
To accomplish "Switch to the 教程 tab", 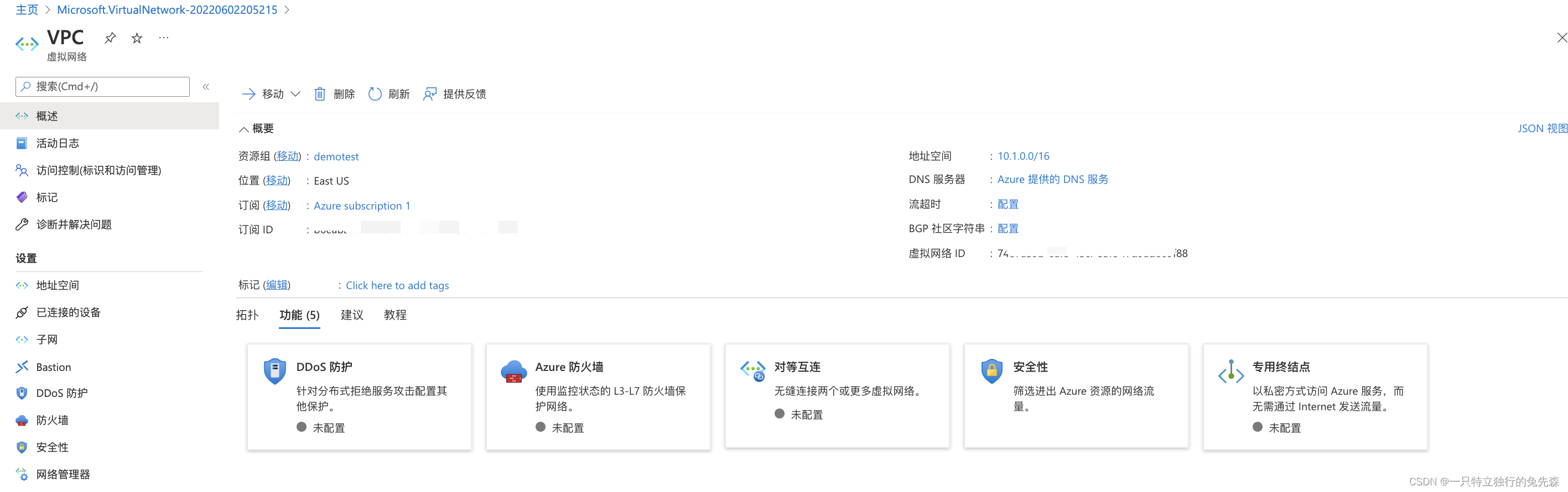I will [x=395, y=315].
